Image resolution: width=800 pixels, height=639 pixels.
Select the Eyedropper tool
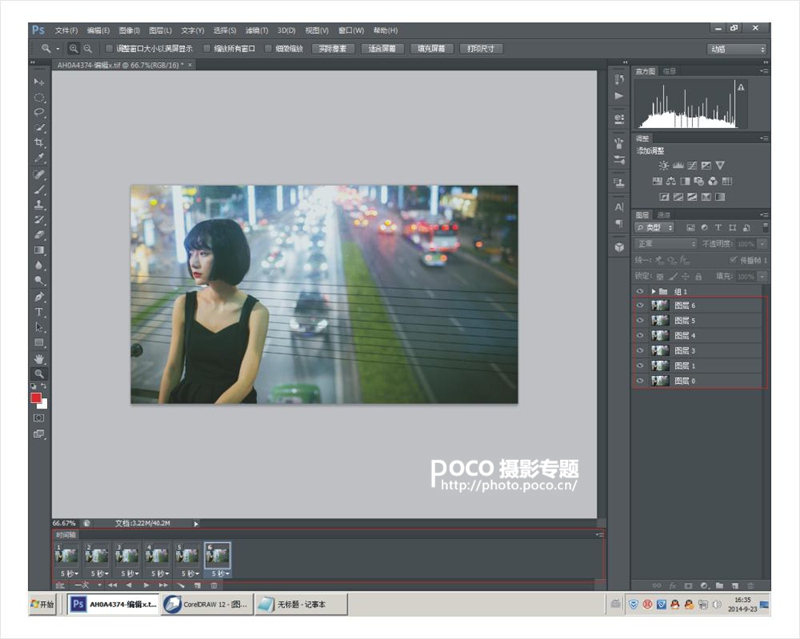tap(39, 158)
